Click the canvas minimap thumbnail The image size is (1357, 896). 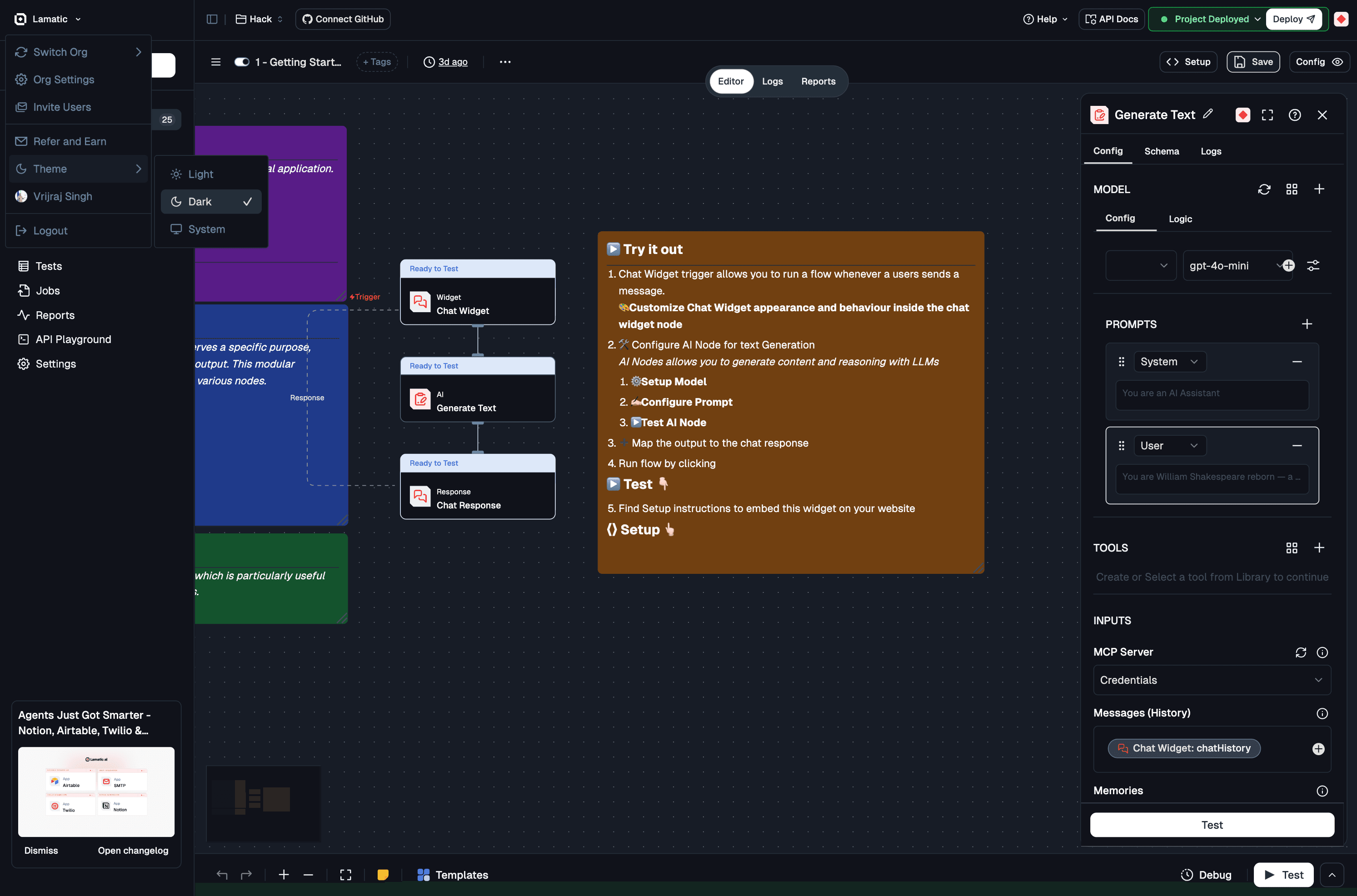point(264,803)
